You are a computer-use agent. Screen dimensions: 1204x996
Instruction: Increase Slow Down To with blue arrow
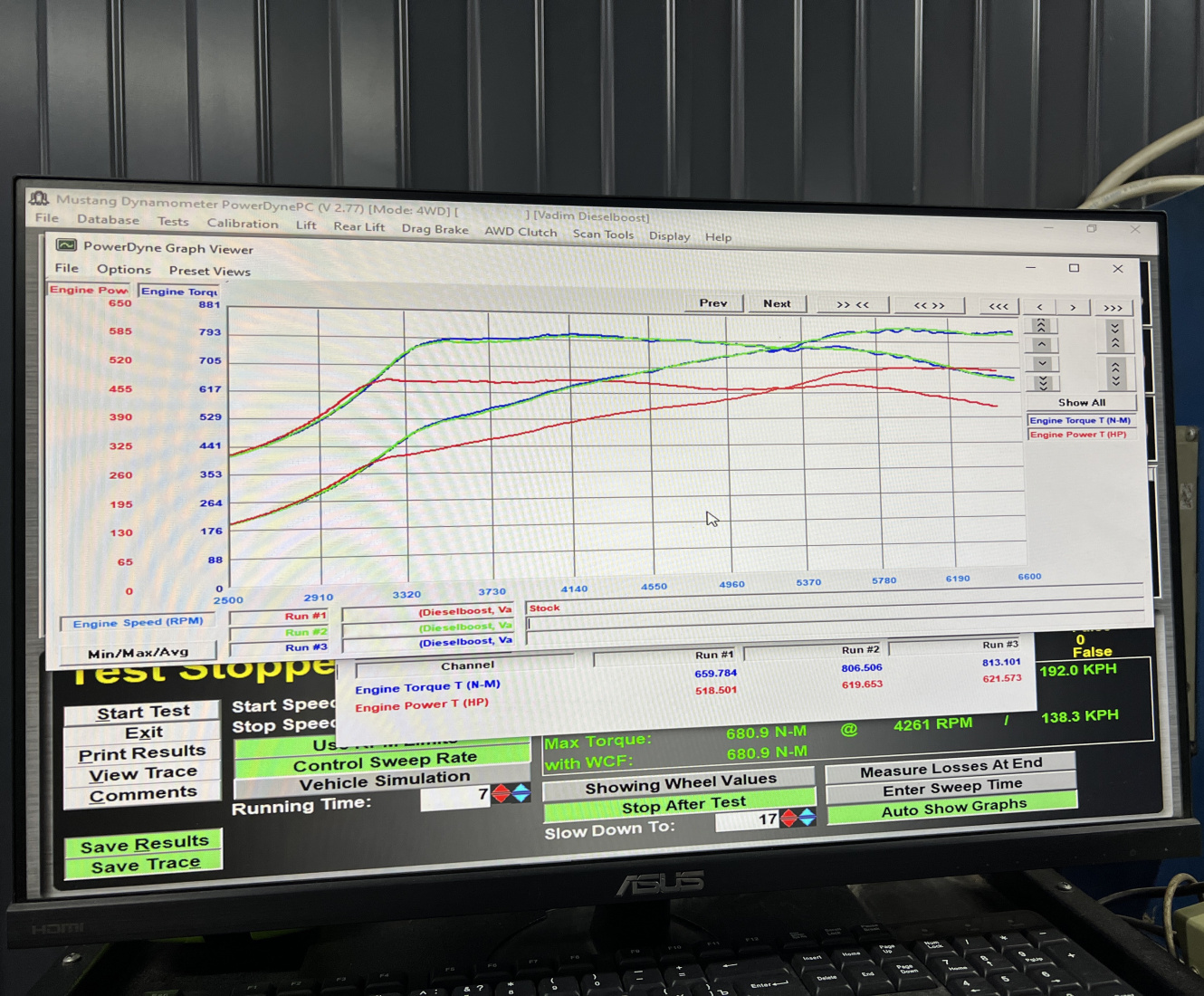[x=807, y=818]
